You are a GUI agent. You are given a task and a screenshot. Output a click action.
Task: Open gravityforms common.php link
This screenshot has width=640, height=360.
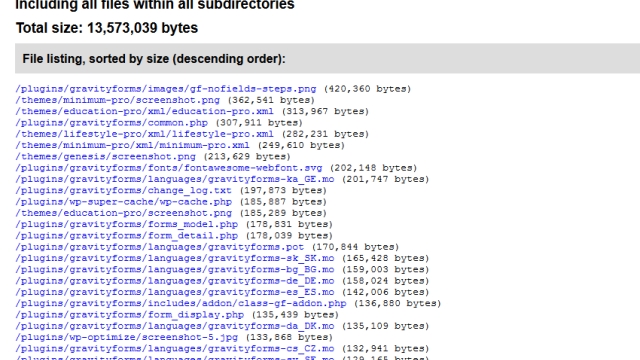pyautogui.click(x=111, y=123)
